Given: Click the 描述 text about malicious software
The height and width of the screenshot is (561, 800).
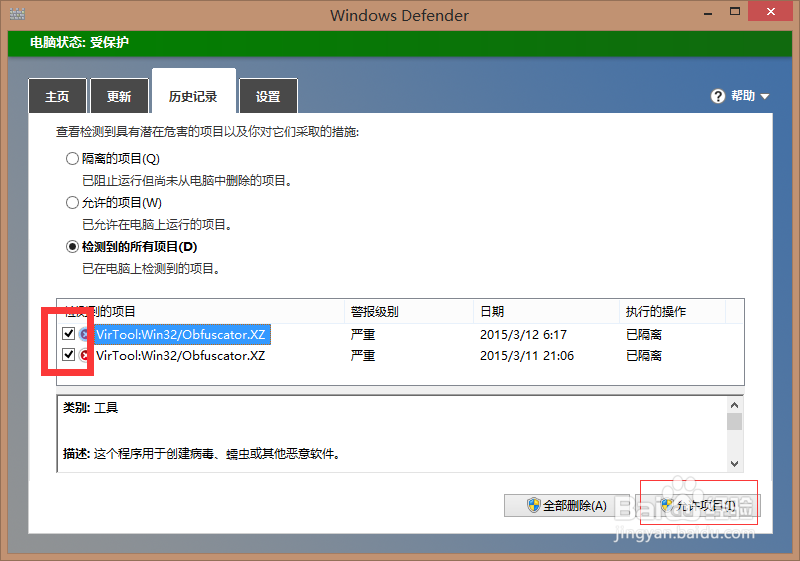Looking at the screenshot, I should 202,453.
